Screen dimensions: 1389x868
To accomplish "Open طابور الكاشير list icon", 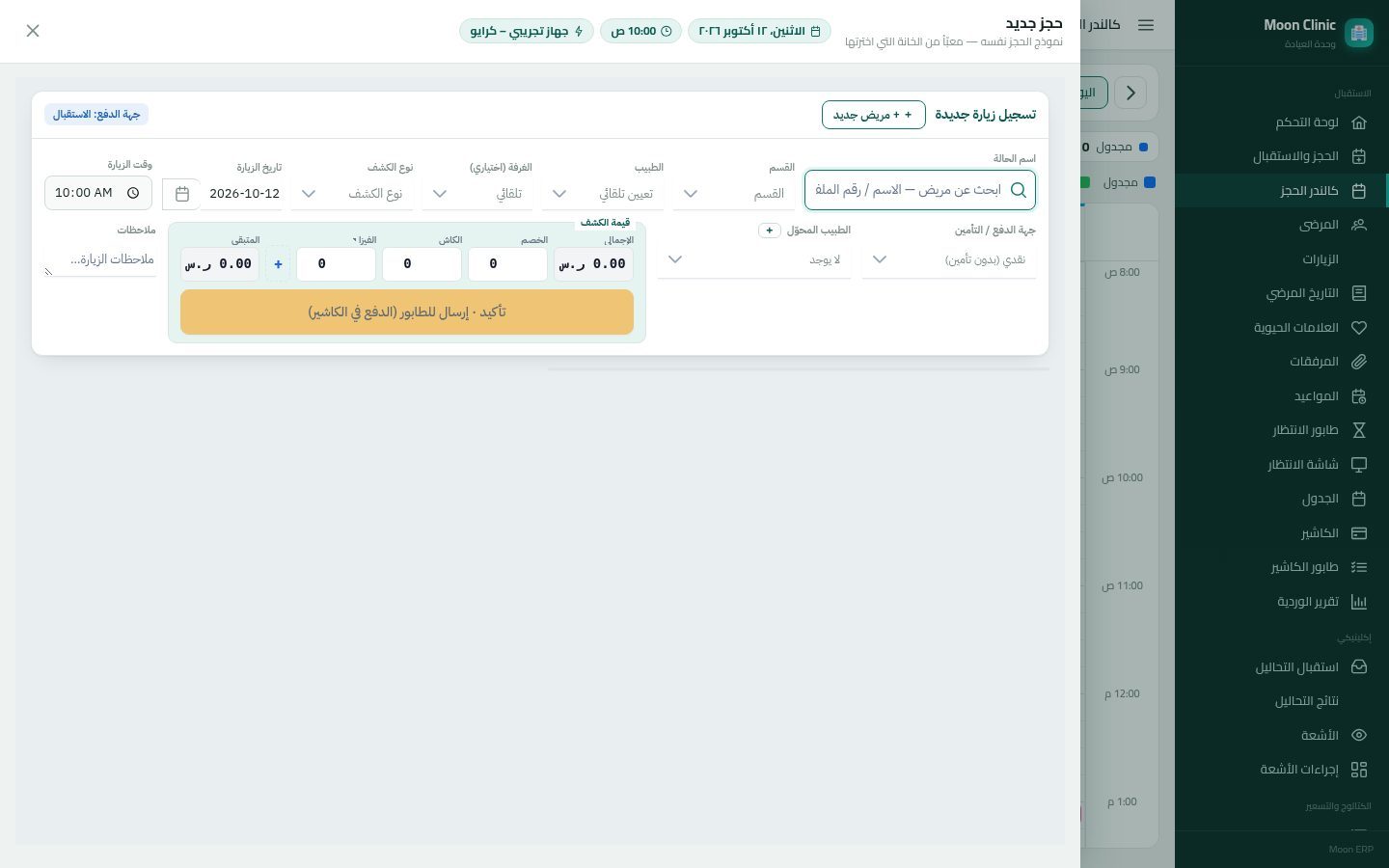I will pos(1359,567).
